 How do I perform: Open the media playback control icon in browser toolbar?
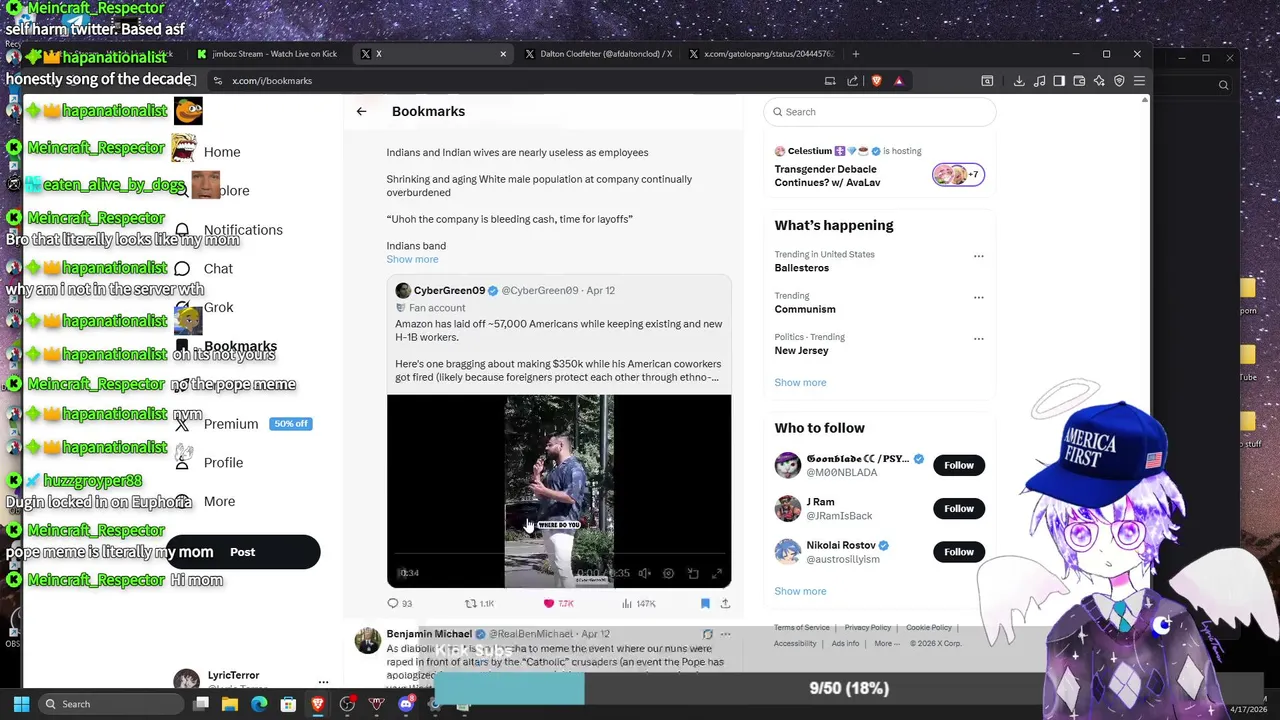pyautogui.click(x=1039, y=81)
